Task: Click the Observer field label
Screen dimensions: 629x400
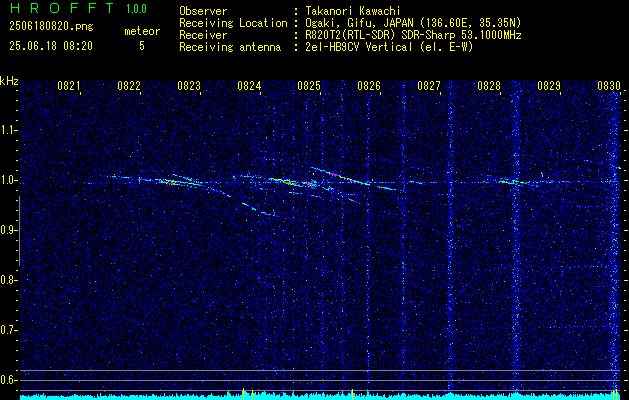Action: (x=203, y=11)
